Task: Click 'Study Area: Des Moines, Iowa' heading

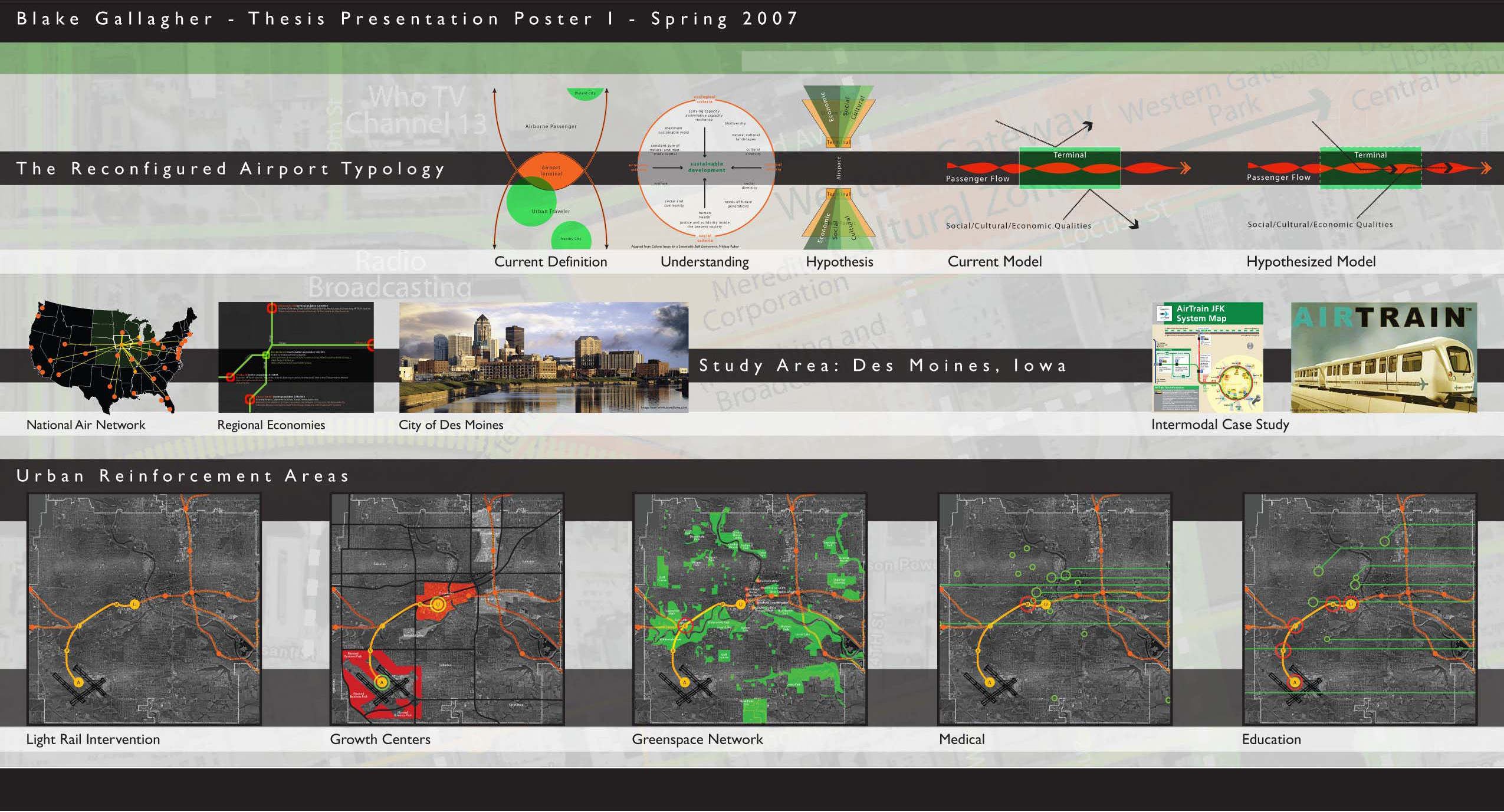Action: (x=883, y=366)
